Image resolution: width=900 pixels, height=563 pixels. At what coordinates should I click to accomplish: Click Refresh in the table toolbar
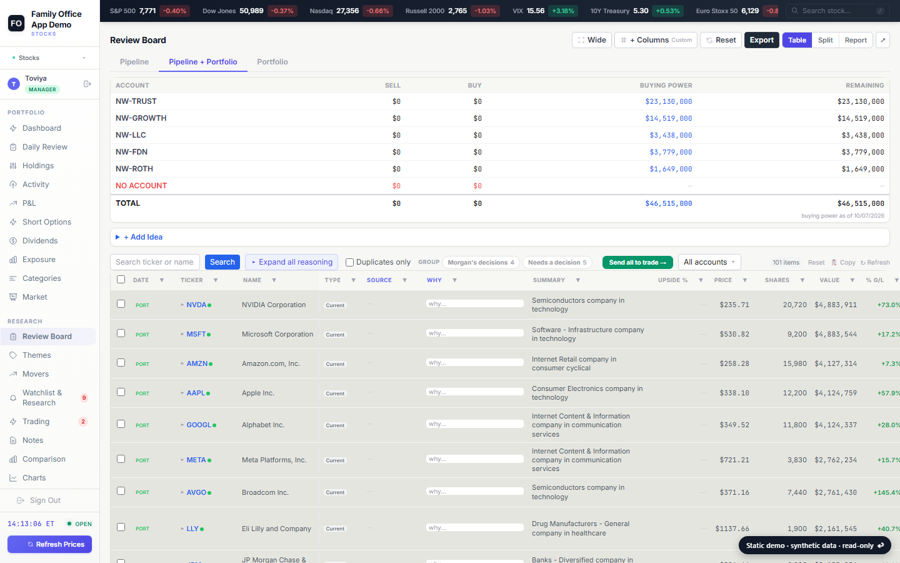pos(875,262)
